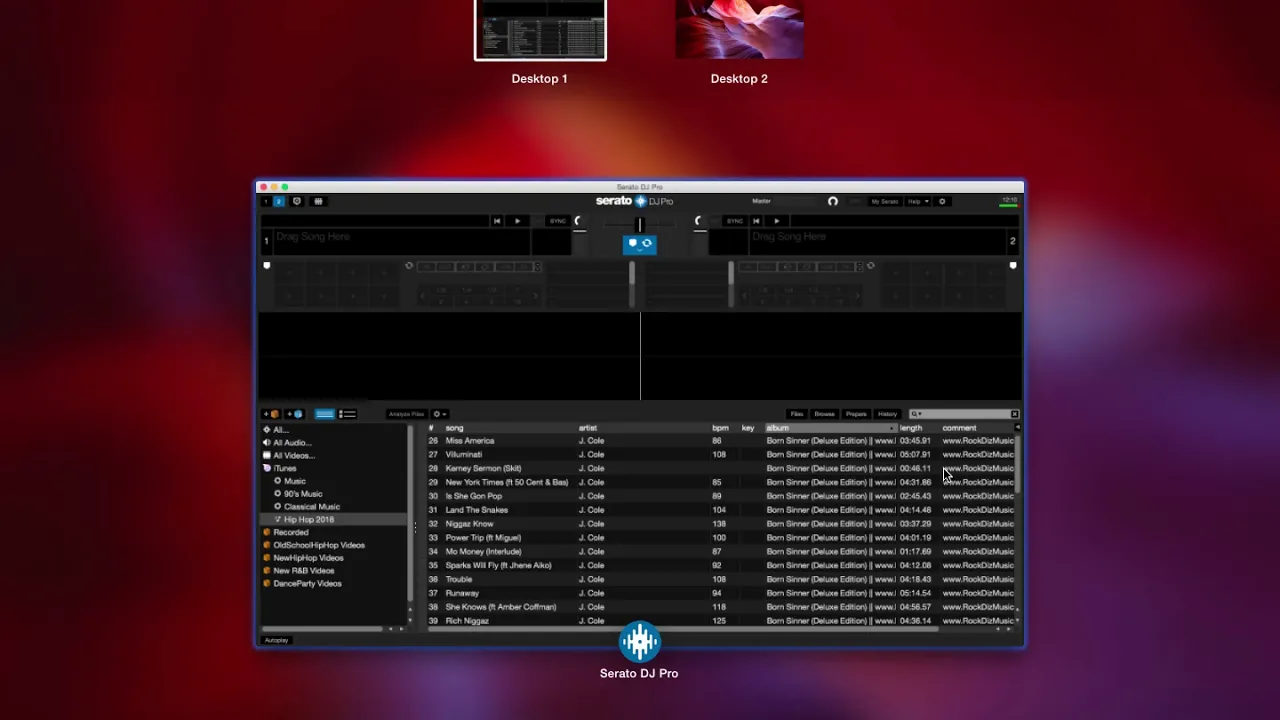Image resolution: width=1280 pixels, height=720 pixels.
Task: Click the My Serato button
Action: point(884,201)
